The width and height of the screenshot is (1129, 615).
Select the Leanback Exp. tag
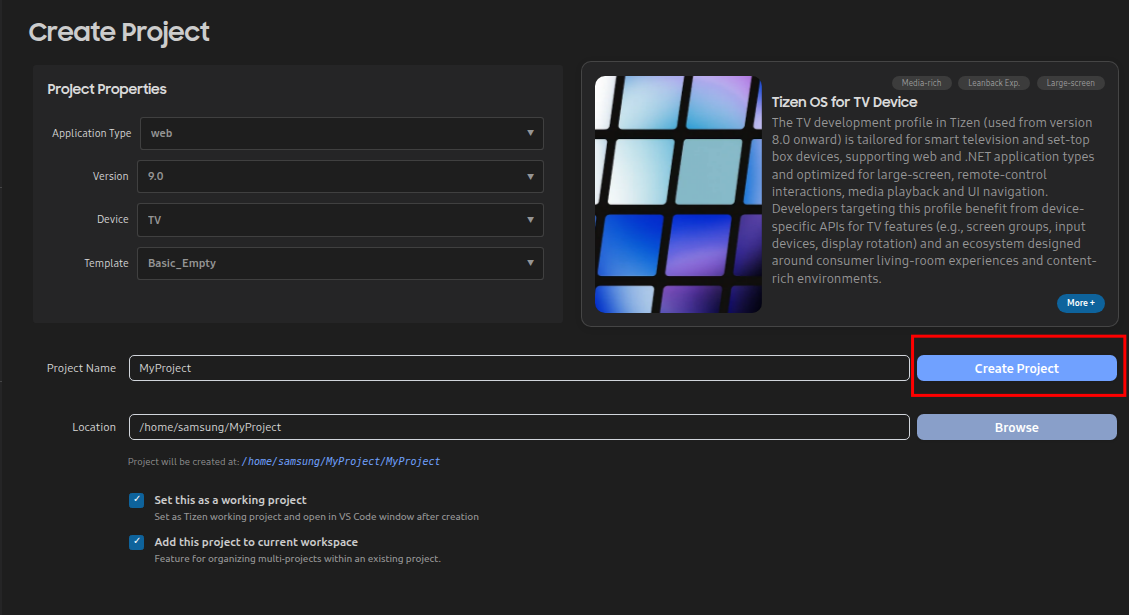pos(993,83)
